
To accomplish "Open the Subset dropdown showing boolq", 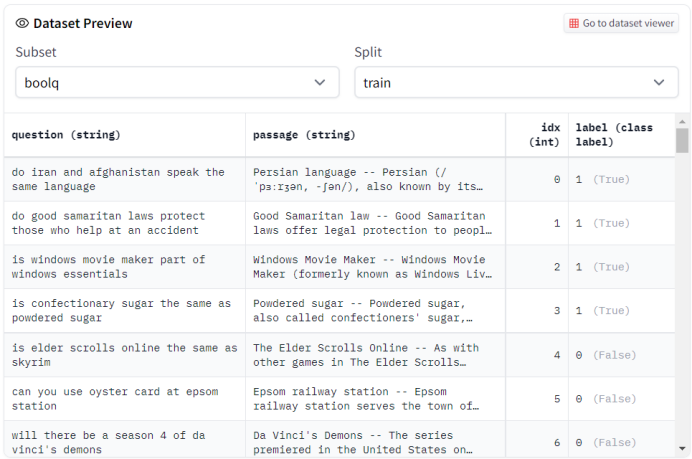I will [x=177, y=83].
